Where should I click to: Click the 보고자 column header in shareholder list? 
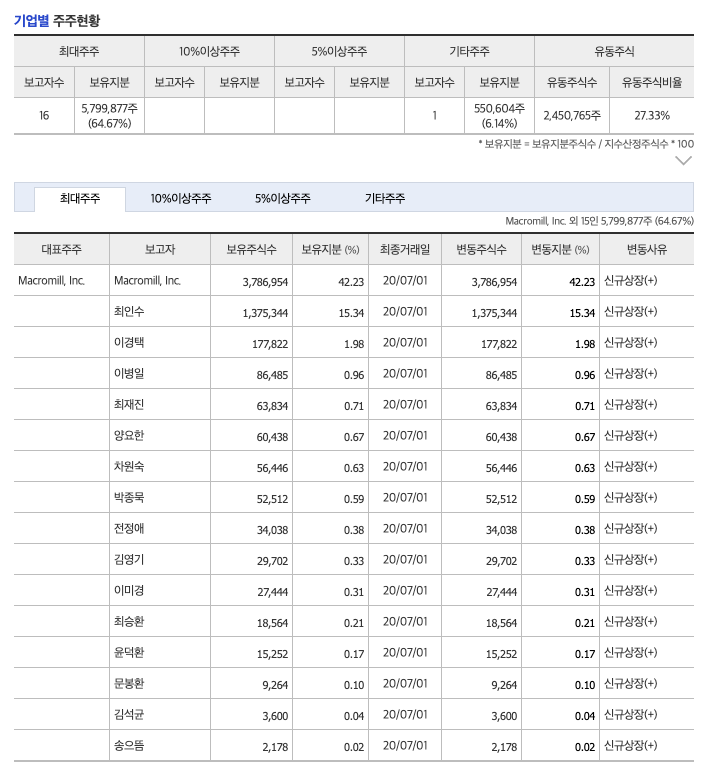pyautogui.click(x=160, y=250)
